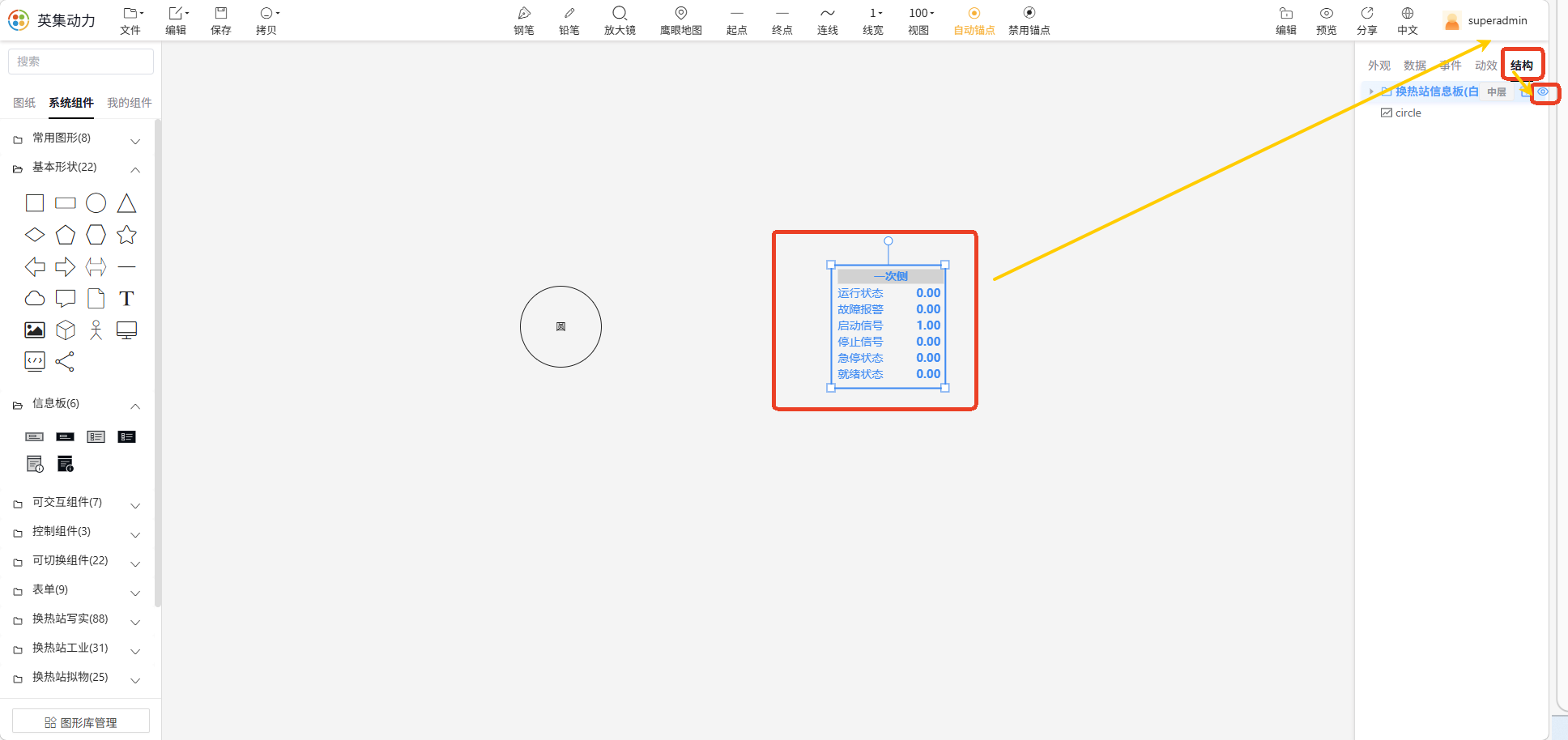Open the 数据 data tab
Image resolution: width=1568 pixels, height=740 pixels.
[x=1415, y=66]
